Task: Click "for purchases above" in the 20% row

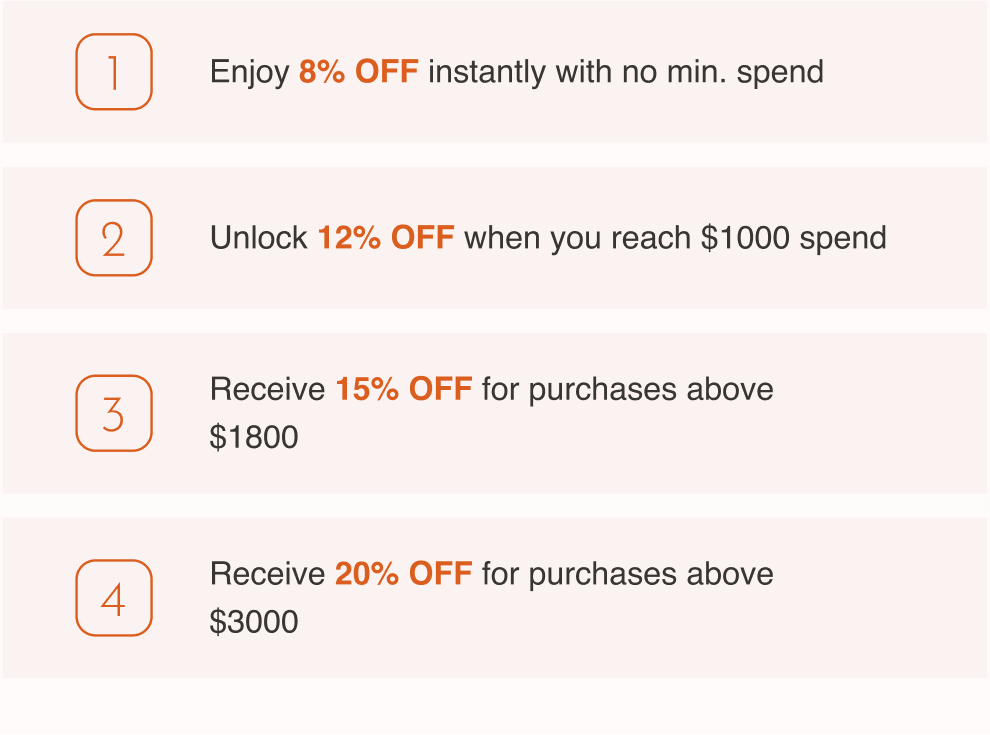Action: coord(627,574)
